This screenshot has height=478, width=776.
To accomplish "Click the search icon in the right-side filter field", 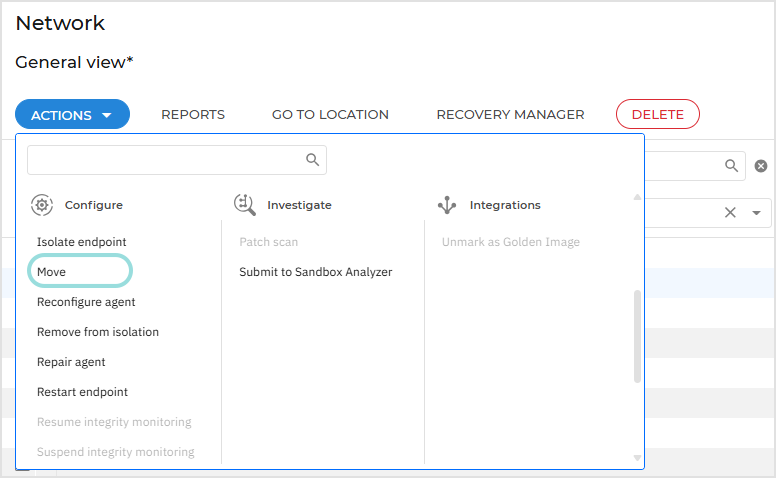I will [732, 166].
